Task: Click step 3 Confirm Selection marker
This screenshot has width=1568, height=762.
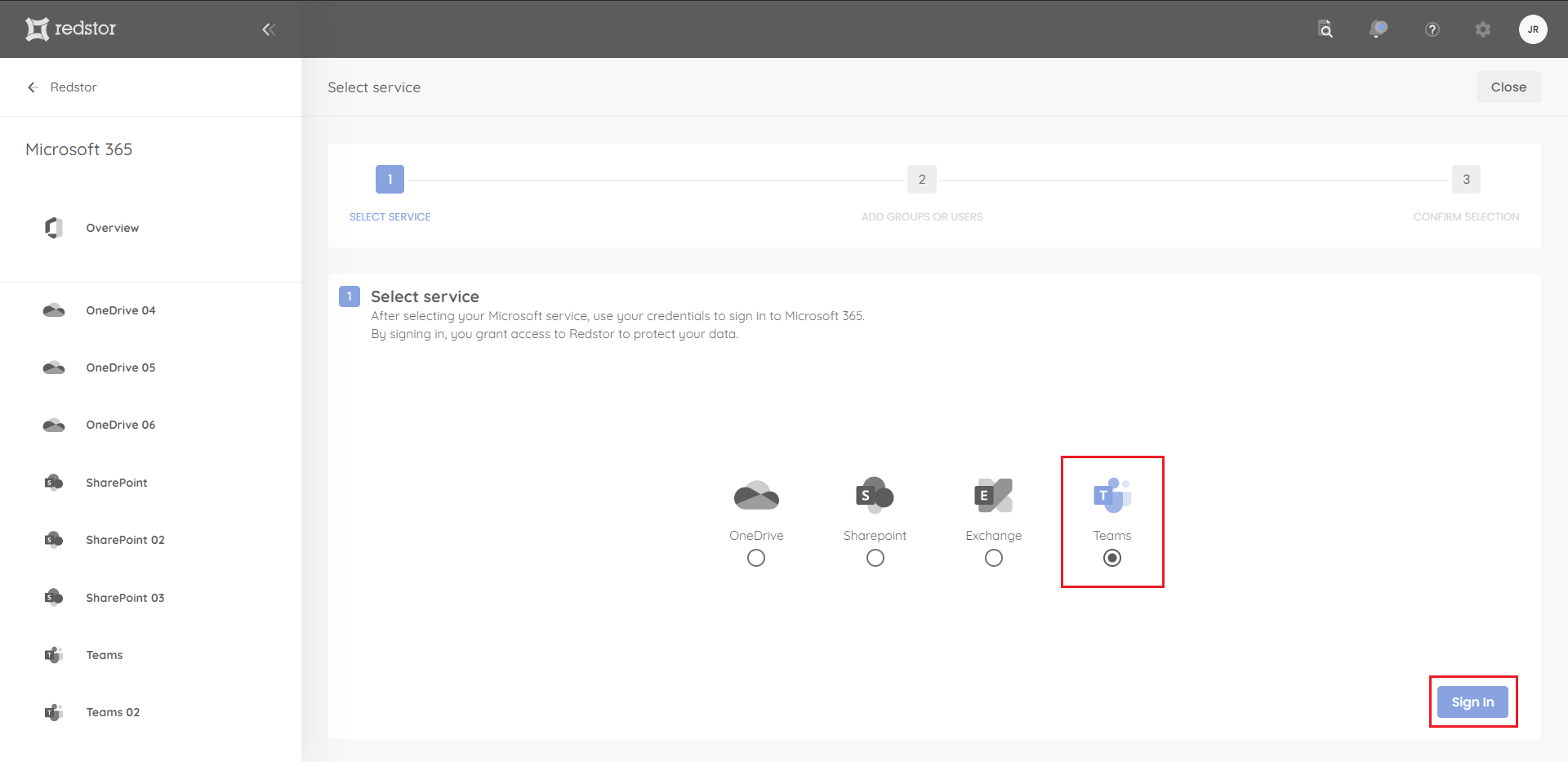Action: (1466, 179)
